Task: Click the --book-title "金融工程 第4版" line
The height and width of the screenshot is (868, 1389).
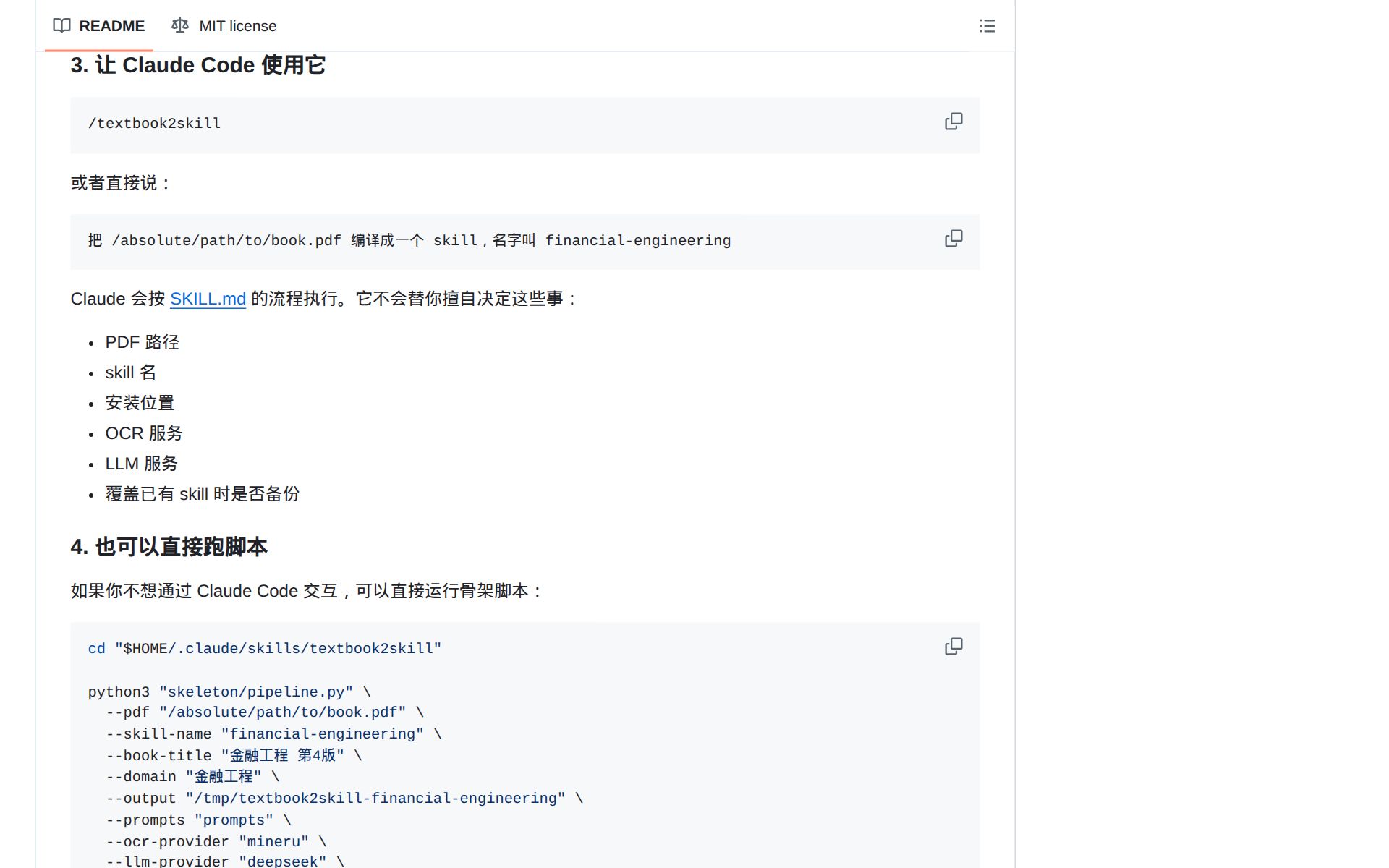Action: (x=234, y=756)
